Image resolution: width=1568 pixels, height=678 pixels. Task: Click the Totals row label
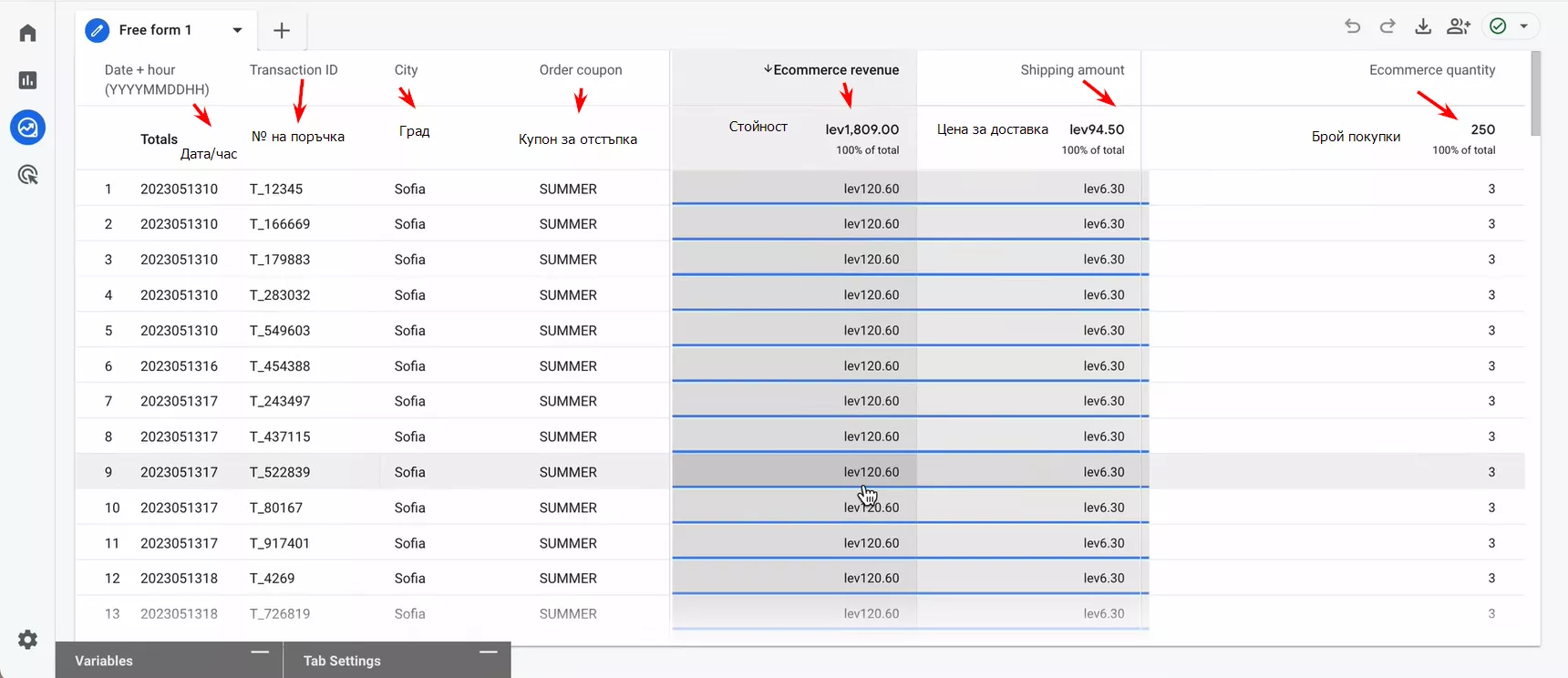point(159,139)
